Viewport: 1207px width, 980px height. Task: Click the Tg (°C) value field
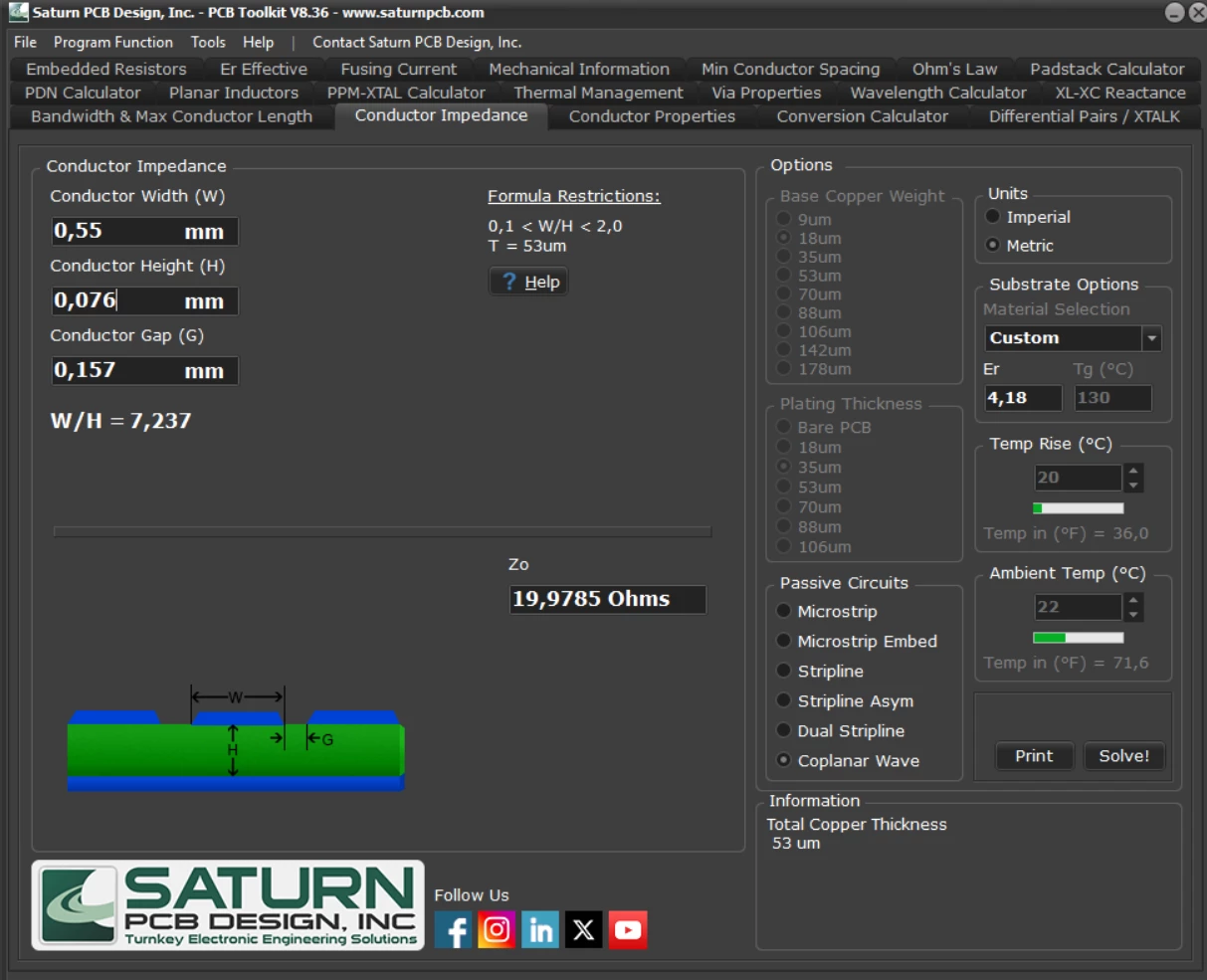coord(1113,398)
